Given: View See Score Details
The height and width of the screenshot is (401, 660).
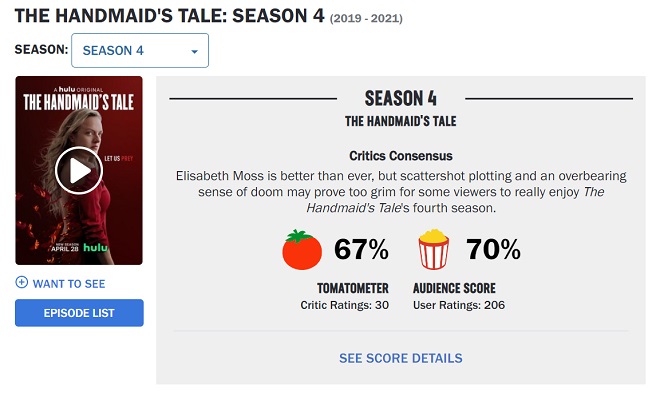Looking at the screenshot, I should 400,358.
